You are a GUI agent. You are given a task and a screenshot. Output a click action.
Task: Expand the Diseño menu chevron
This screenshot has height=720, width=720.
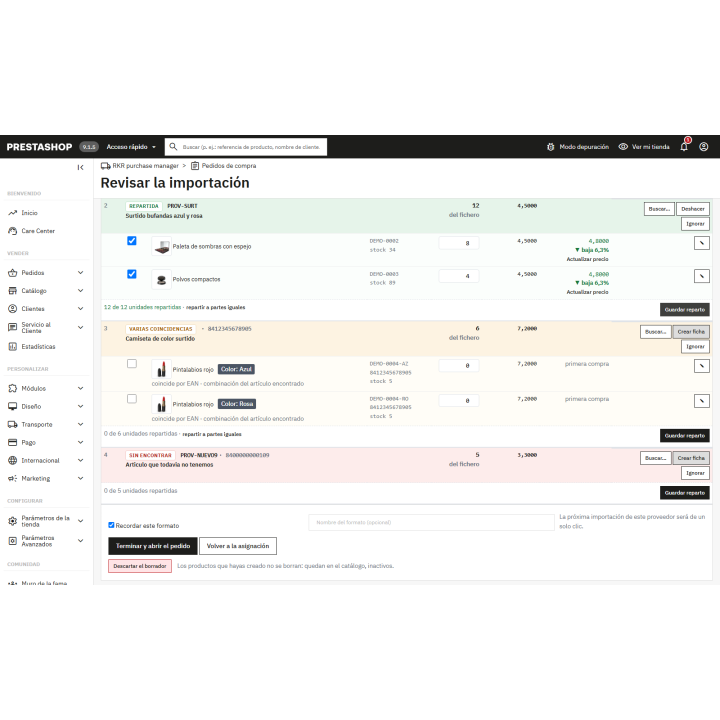point(80,406)
